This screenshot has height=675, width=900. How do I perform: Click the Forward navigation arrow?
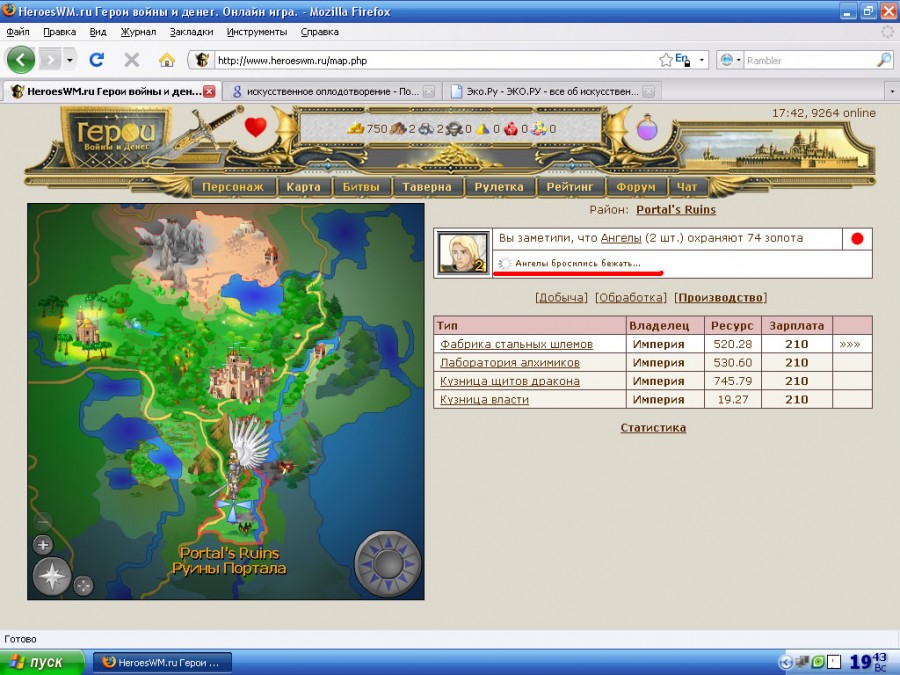(50, 60)
